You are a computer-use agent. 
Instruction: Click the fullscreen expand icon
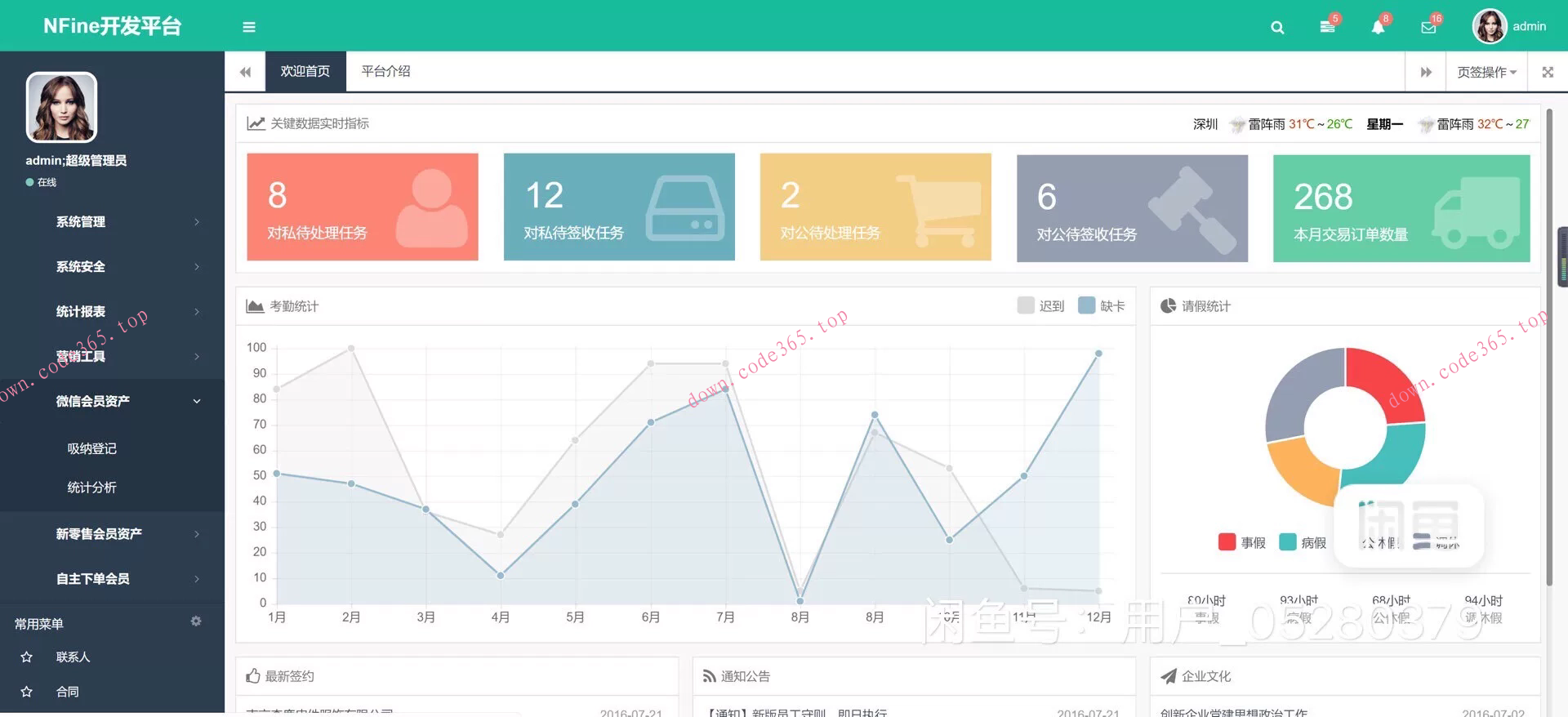coord(1548,72)
